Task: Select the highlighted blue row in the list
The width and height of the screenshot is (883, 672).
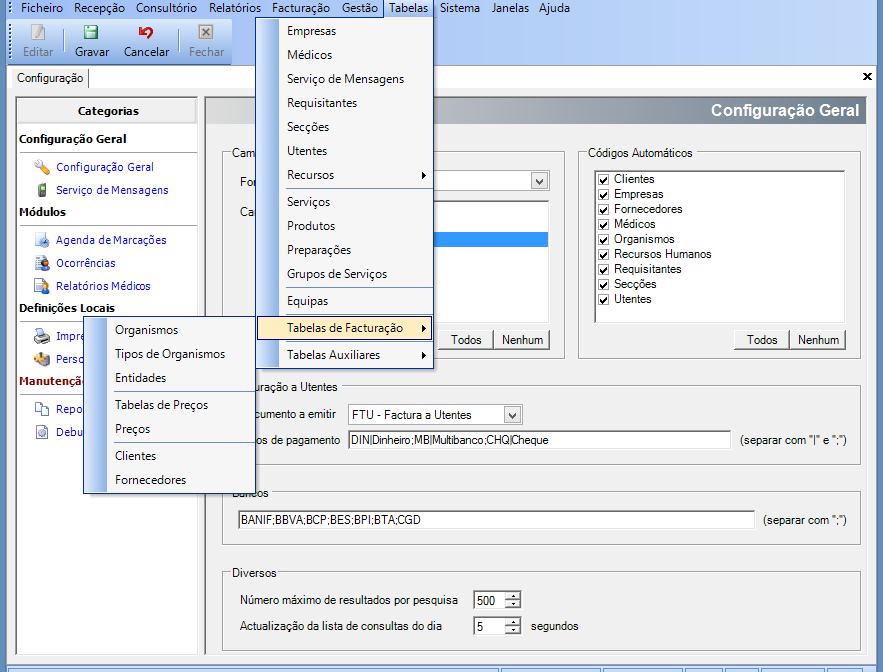Action: (490, 239)
